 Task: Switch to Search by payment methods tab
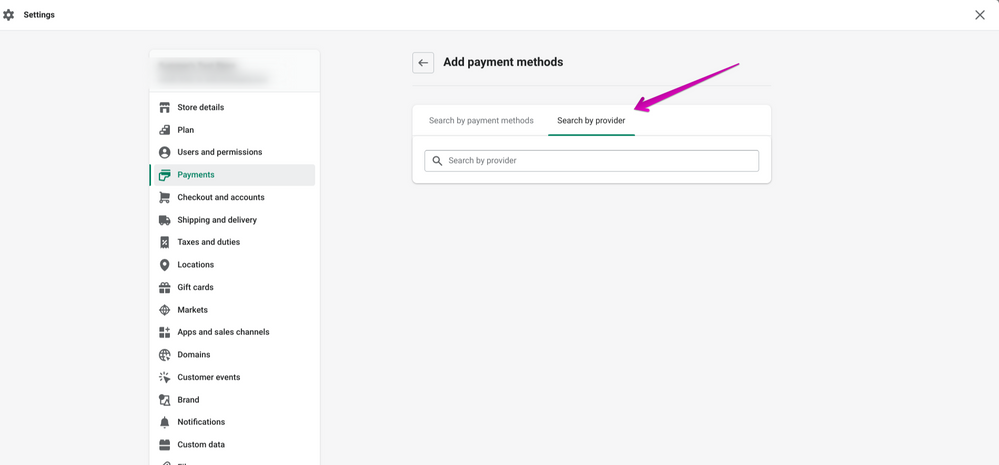click(481, 121)
